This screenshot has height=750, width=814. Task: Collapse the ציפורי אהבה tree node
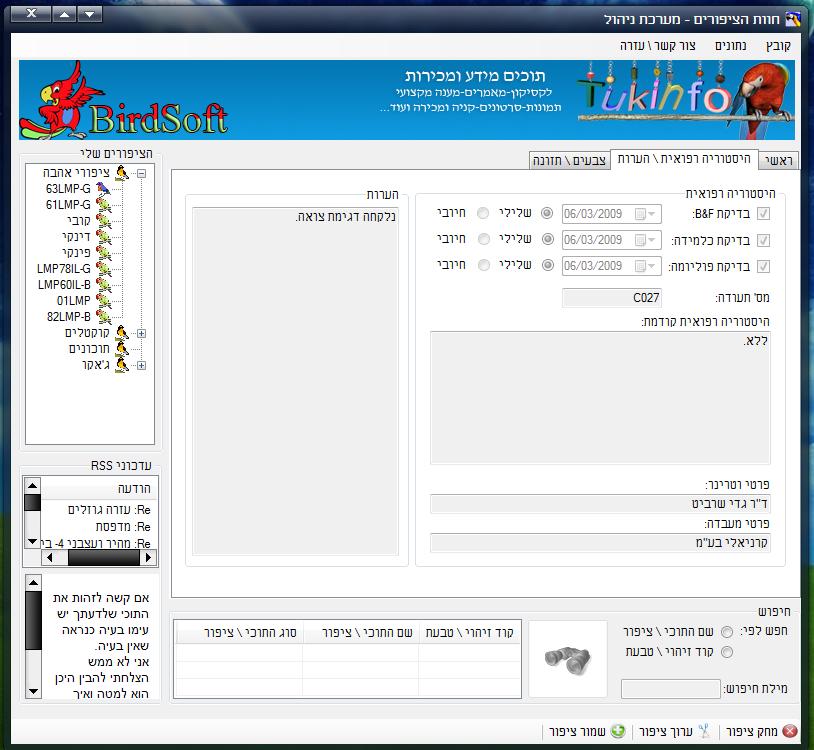tap(141, 173)
